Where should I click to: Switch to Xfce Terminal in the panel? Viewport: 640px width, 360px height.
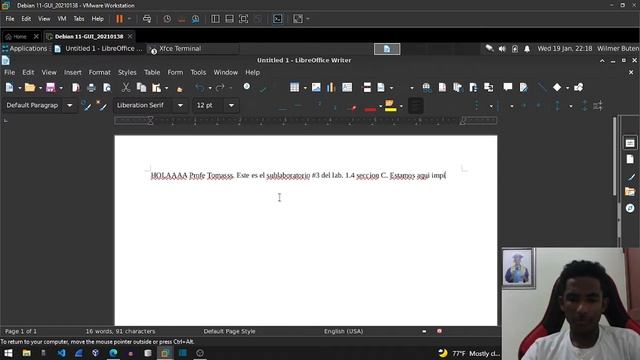pyautogui.click(x=193, y=49)
